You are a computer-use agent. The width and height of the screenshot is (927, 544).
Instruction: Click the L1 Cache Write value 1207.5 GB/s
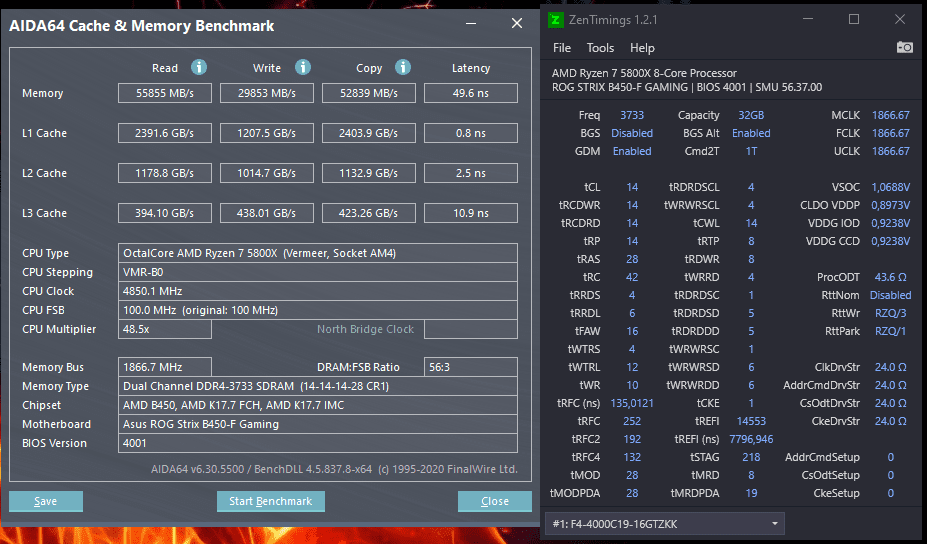pos(267,133)
